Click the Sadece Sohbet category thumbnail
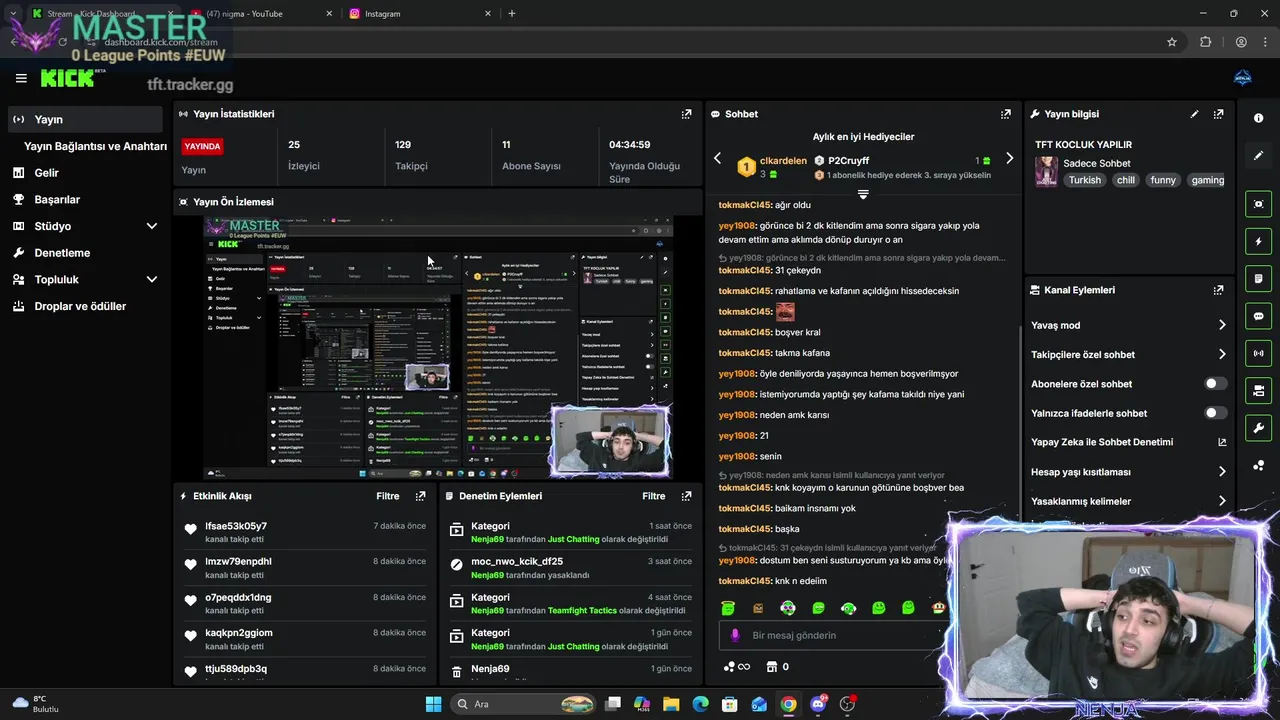1280x720 pixels. point(1046,171)
